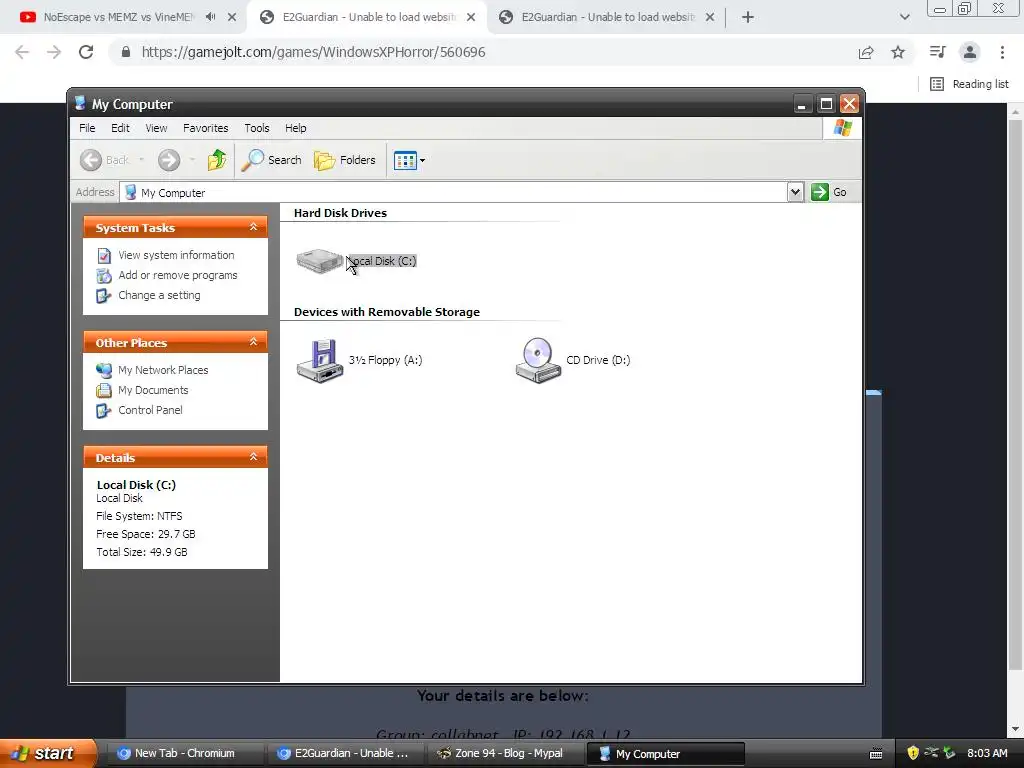Click the Search magnifier toolbar button
1024x768 pixels.
pyautogui.click(x=272, y=160)
